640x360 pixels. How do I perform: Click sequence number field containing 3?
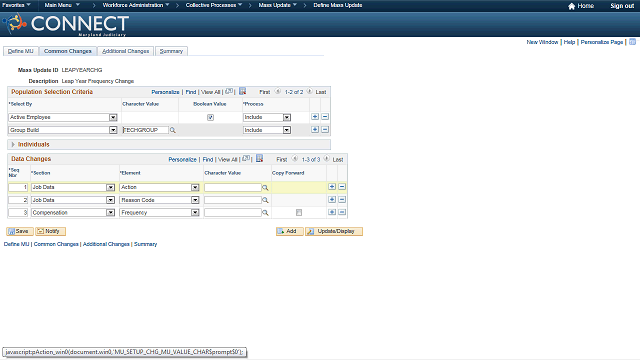pos(18,213)
